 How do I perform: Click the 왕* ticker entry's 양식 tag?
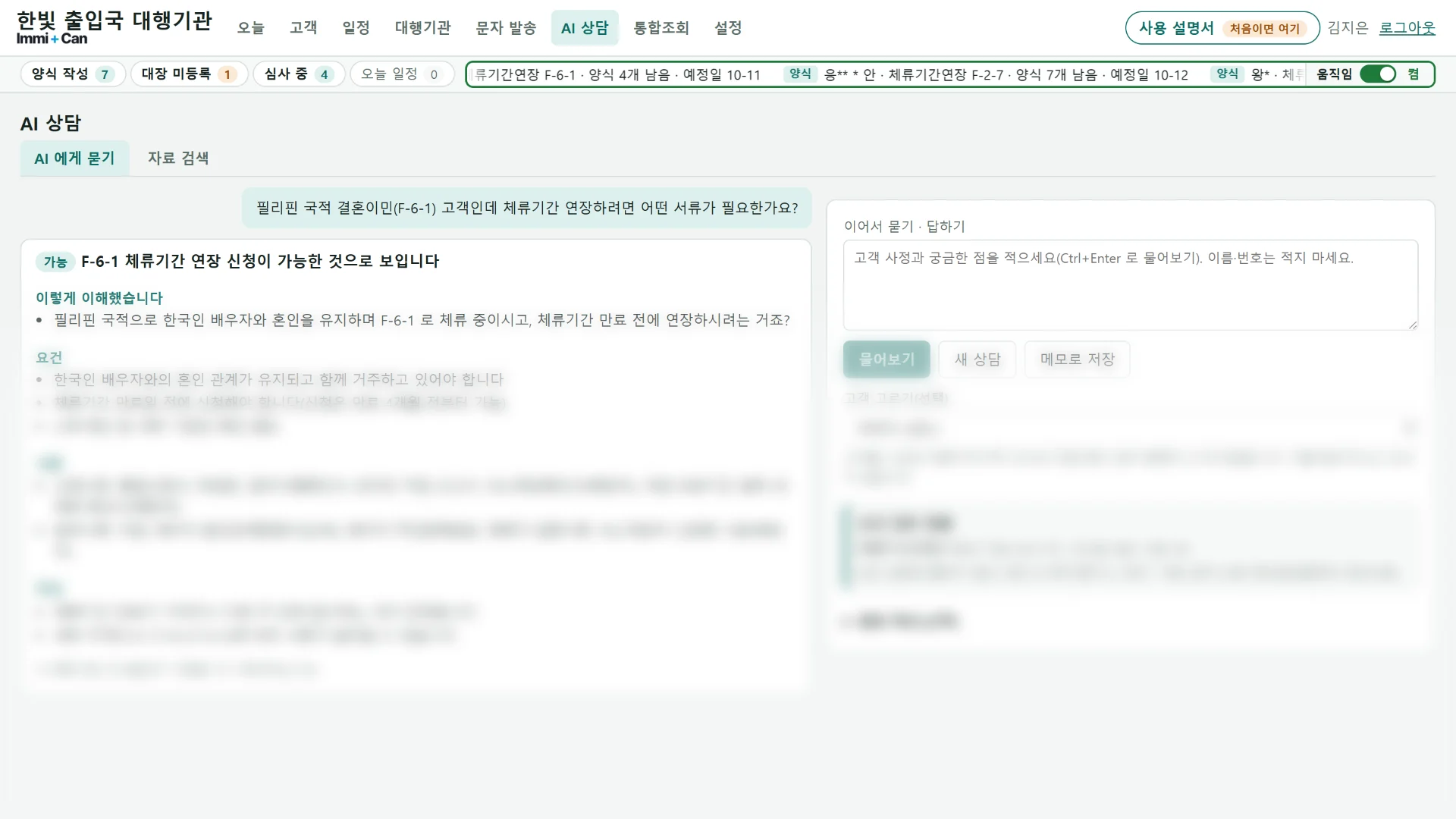[x=1227, y=74]
